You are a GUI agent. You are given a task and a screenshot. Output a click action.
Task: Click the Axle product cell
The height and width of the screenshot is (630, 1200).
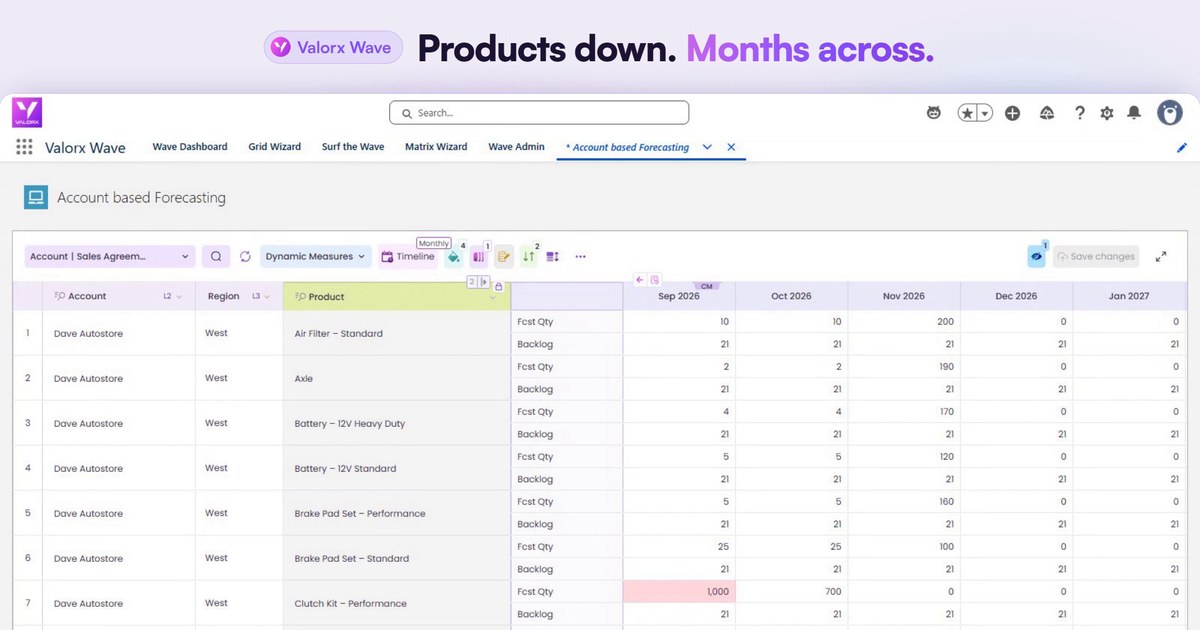397,378
